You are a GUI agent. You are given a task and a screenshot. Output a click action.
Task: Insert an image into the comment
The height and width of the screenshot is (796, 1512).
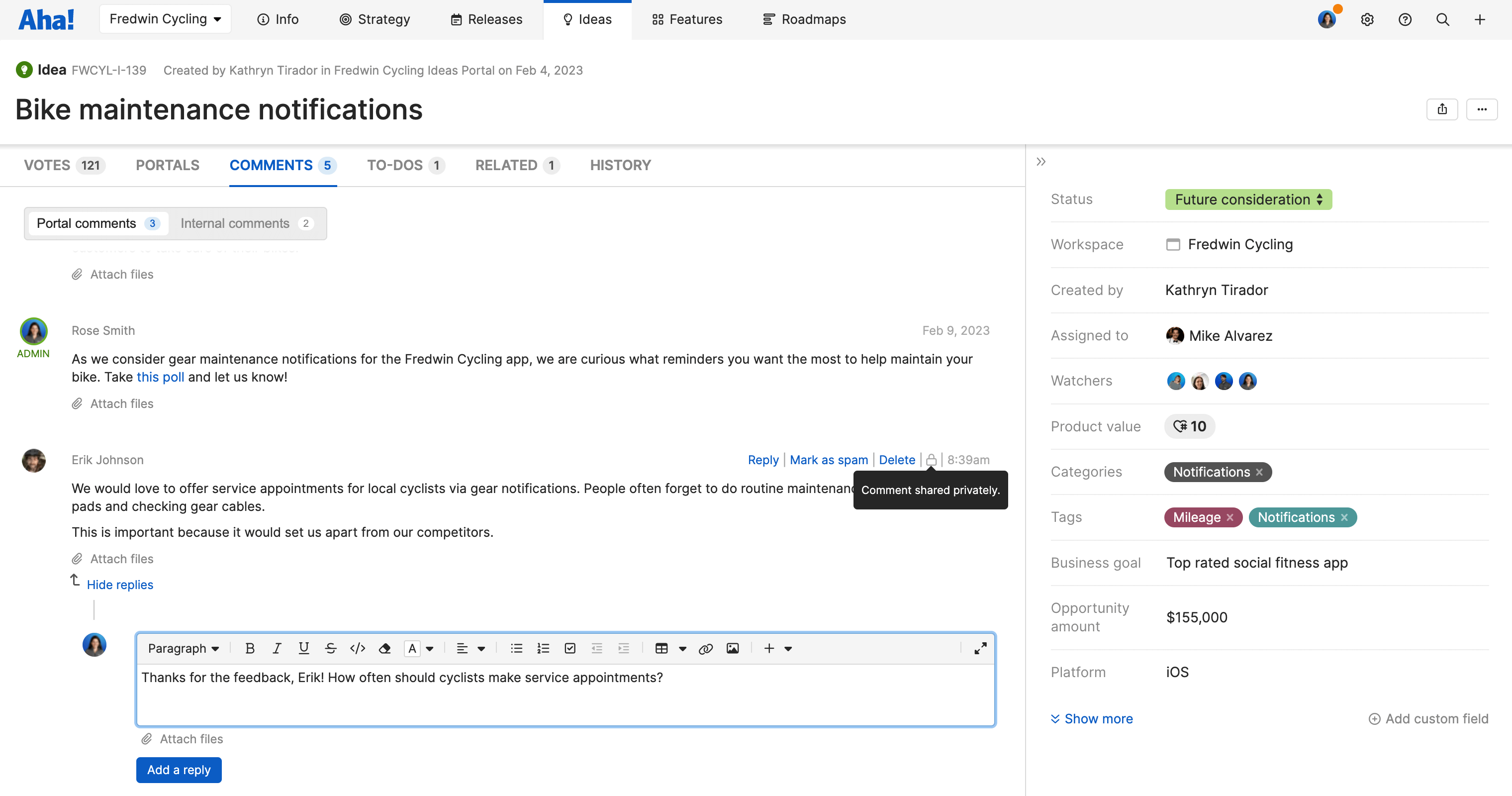pyautogui.click(x=733, y=648)
